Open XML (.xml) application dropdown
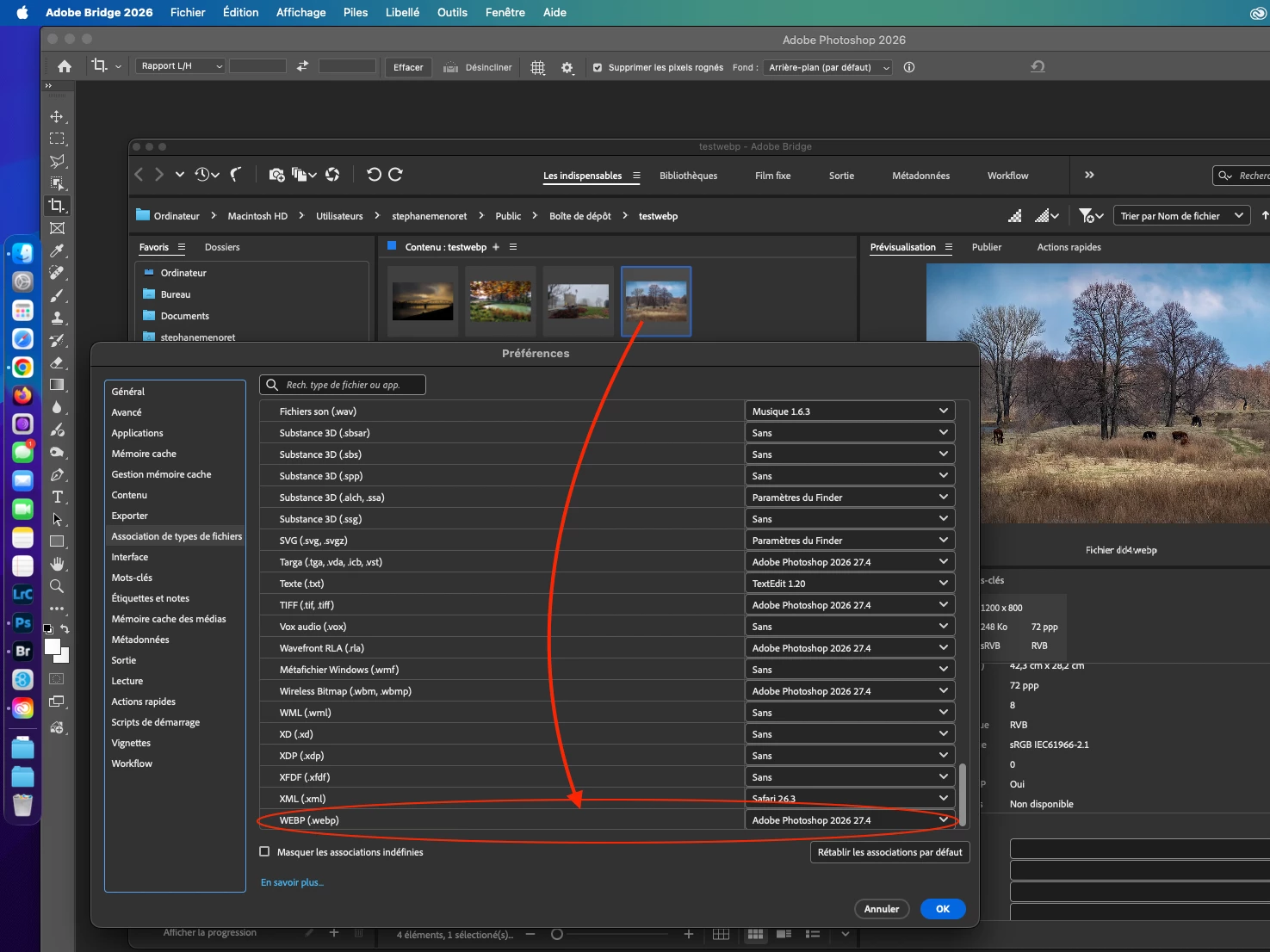This screenshot has height=952, width=1270. tap(850, 799)
